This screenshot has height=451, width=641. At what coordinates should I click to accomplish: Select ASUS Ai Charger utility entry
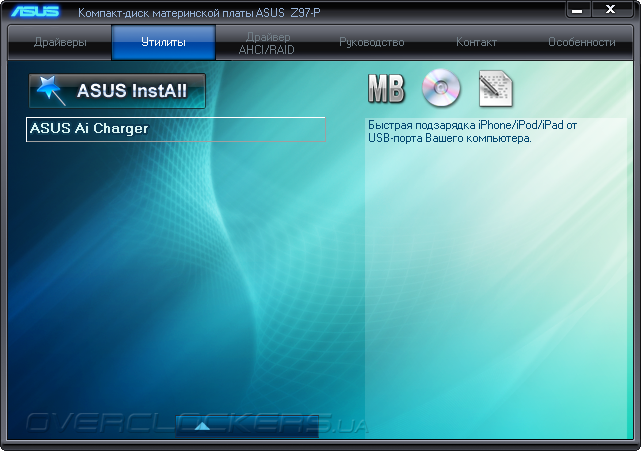[x=176, y=129]
